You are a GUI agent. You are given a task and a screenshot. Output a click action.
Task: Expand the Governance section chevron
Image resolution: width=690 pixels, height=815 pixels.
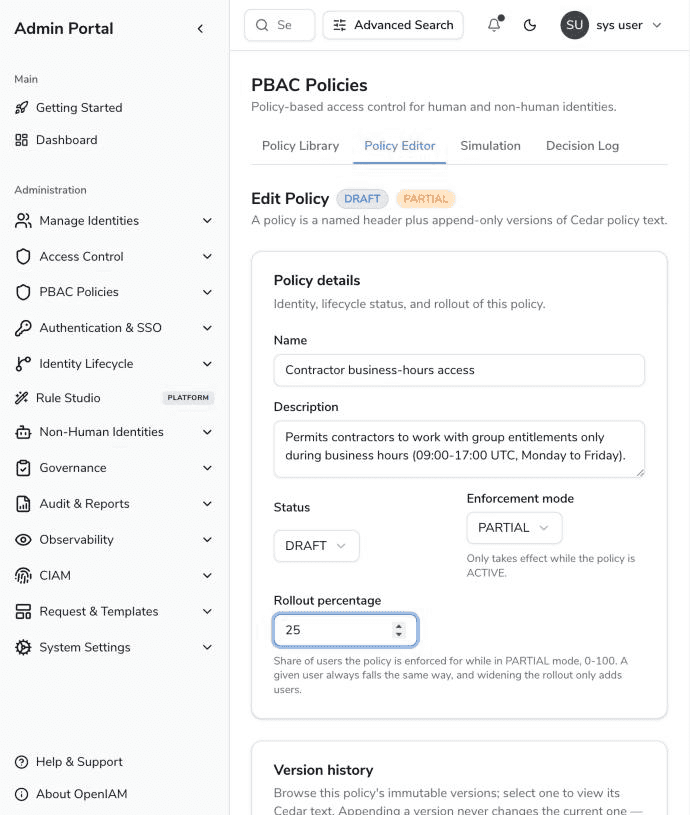coord(207,468)
